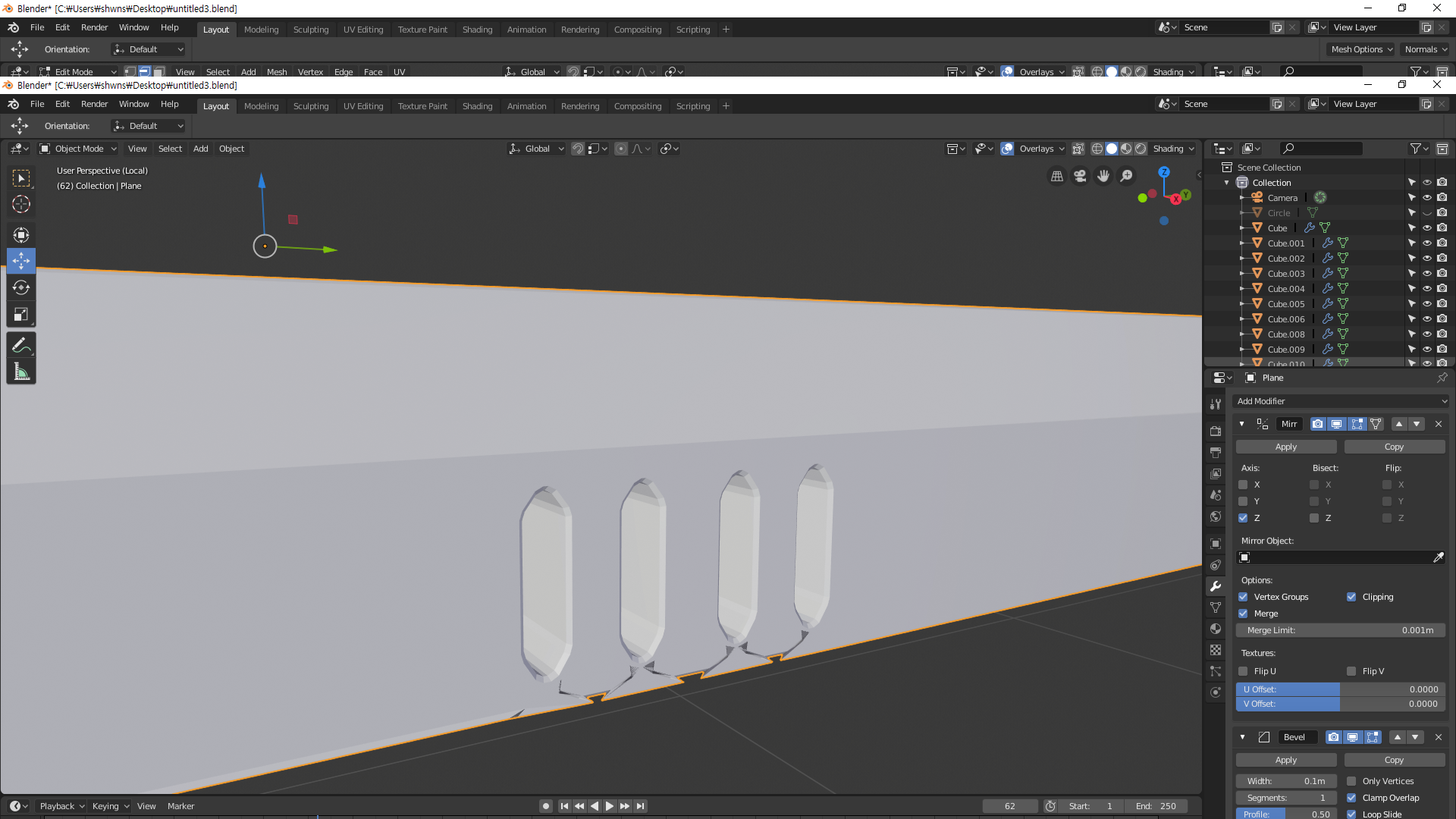
Task: Toggle camera view icon in viewport
Action: pos(1080,176)
